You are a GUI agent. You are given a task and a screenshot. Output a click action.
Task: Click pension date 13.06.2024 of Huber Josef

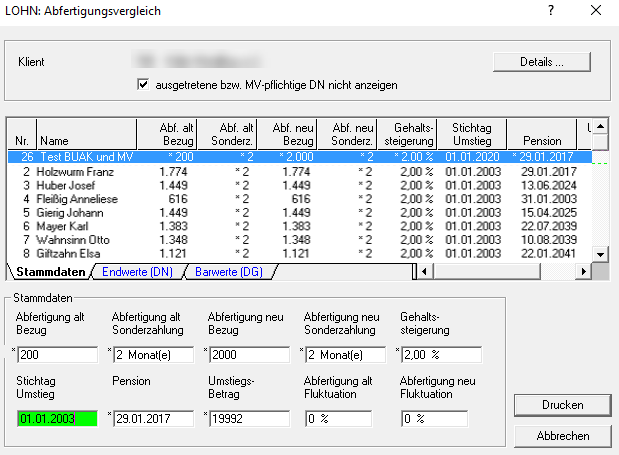(549, 185)
